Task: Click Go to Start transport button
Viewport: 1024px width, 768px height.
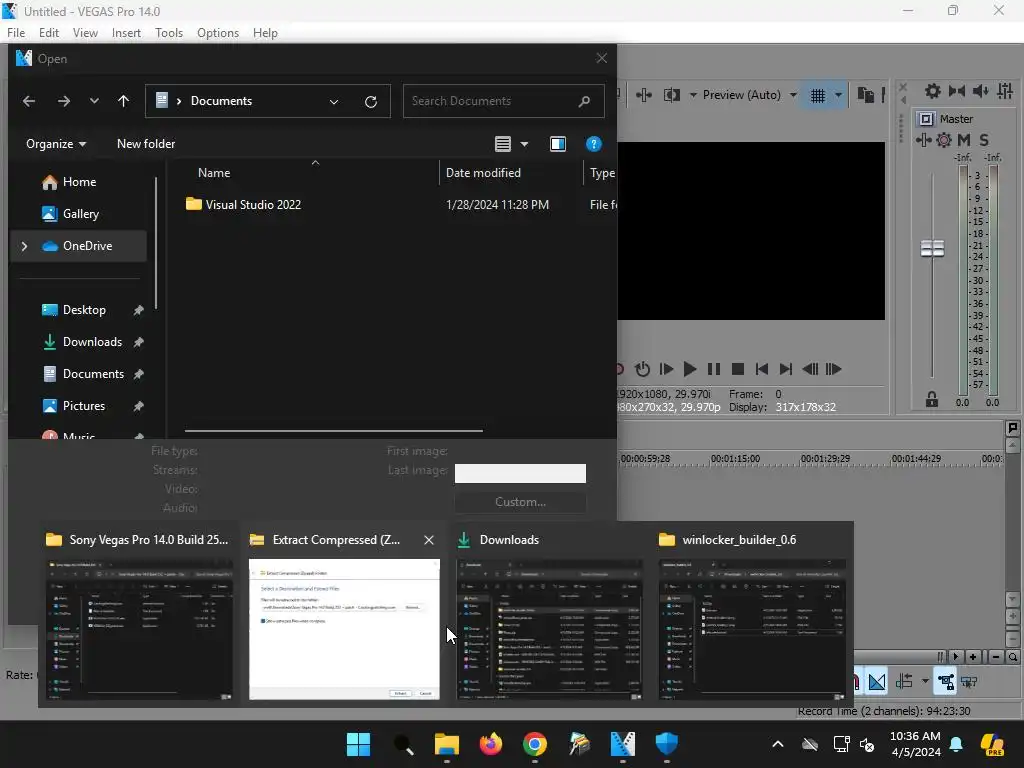Action: pos(761,370)
